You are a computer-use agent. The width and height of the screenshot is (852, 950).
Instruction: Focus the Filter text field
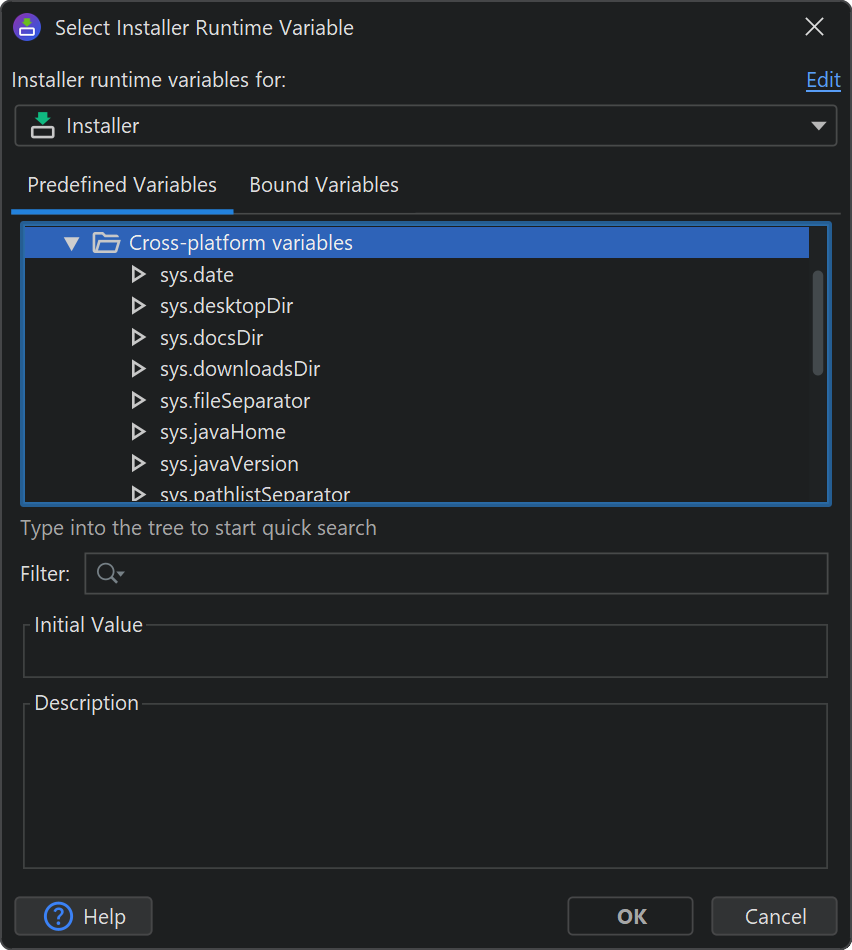click(470, 573)
